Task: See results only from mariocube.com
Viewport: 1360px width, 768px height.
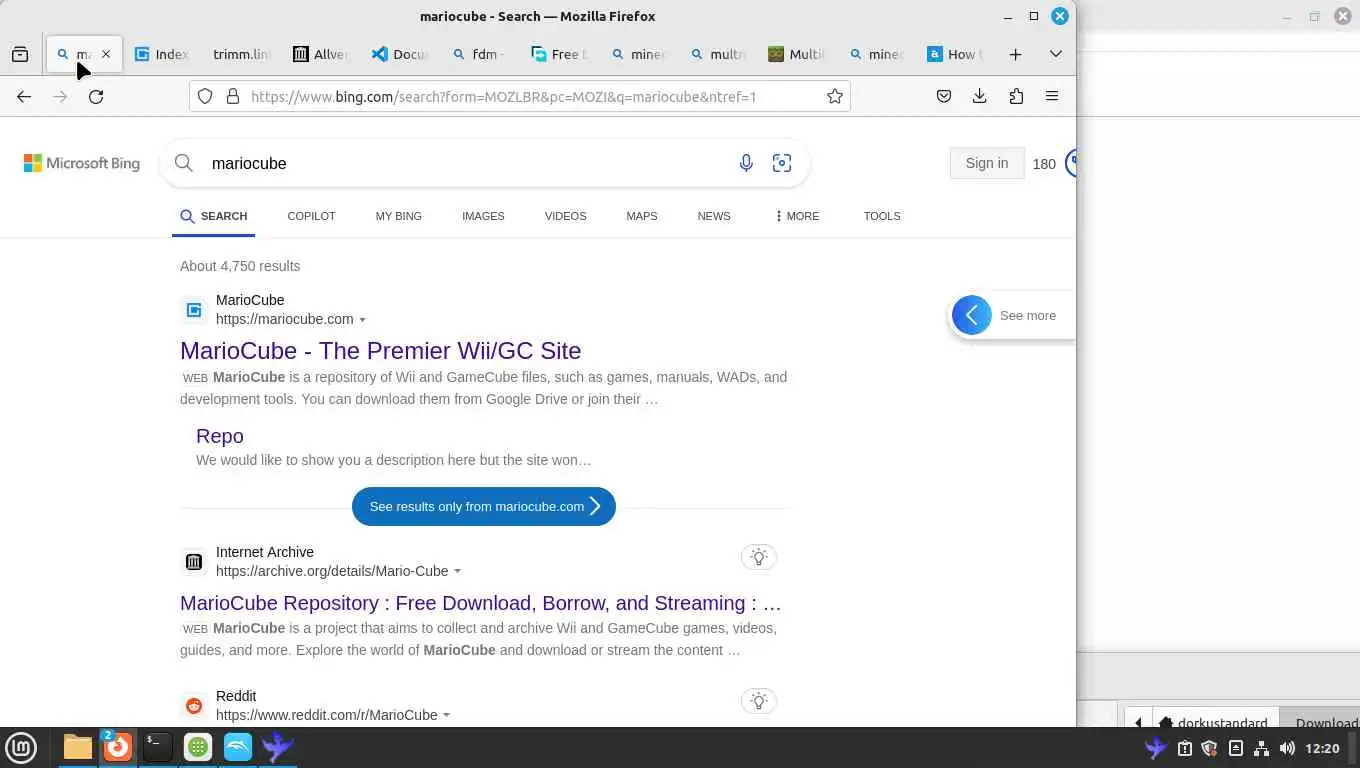Action: [x=484, y=506]
